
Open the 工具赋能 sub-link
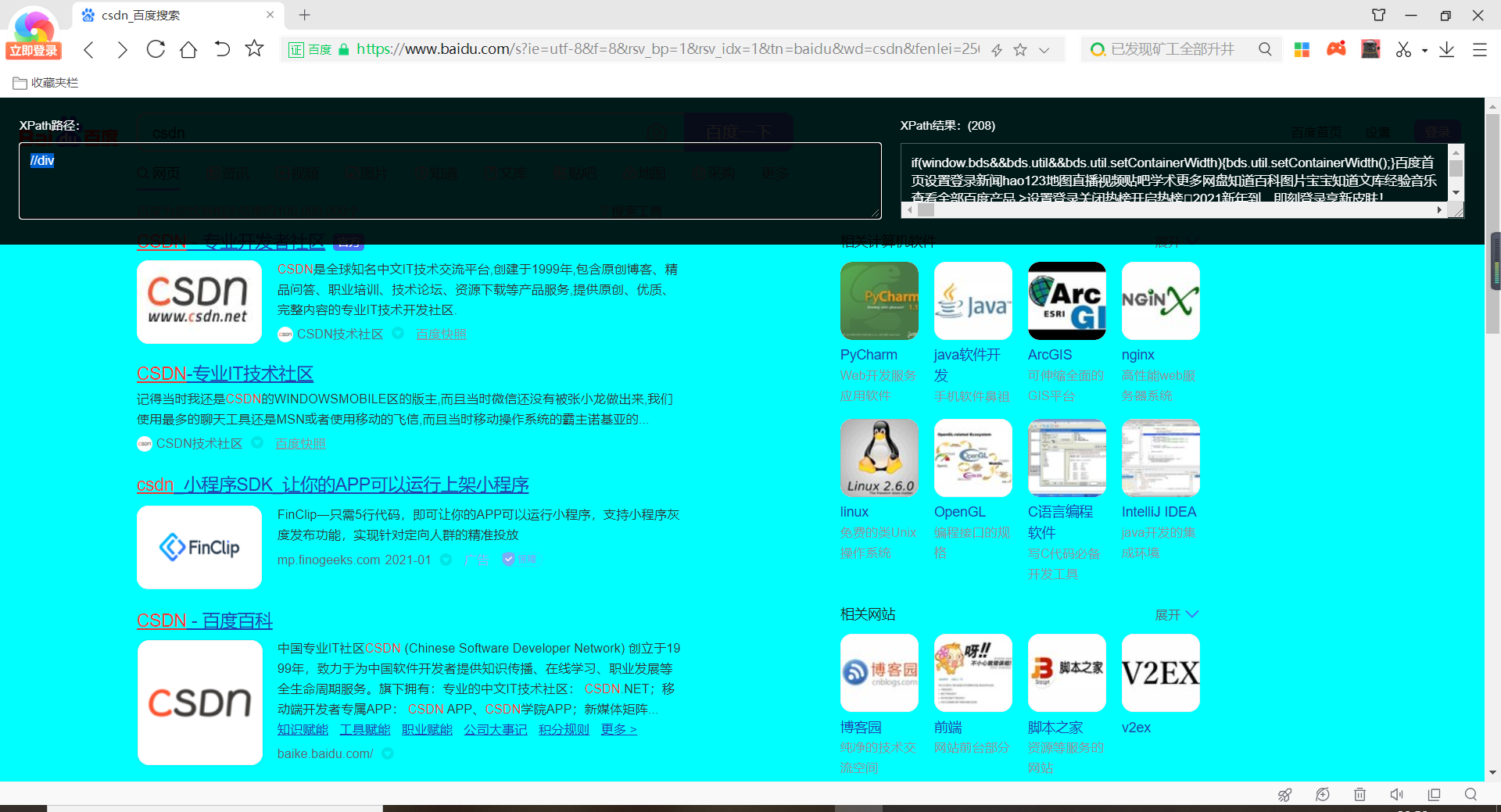365,730
